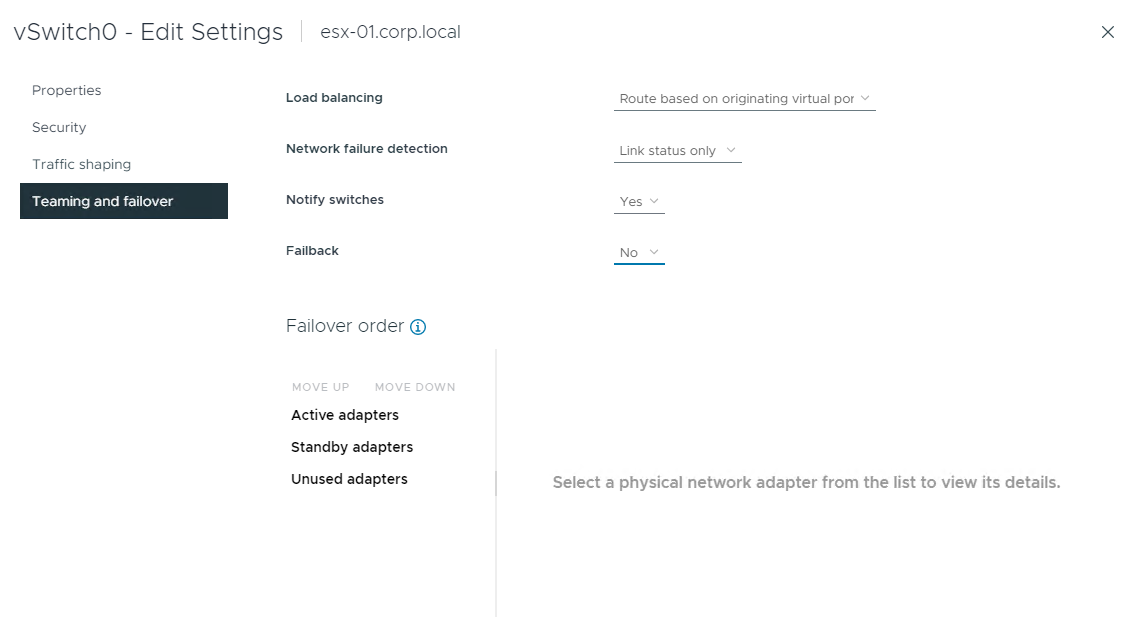Close the vSwitch0 Edit Settings dialog
Image resolution: width=1131 pixels, height=618 pixels.
pyautogui.click(x=1107, y=32)
